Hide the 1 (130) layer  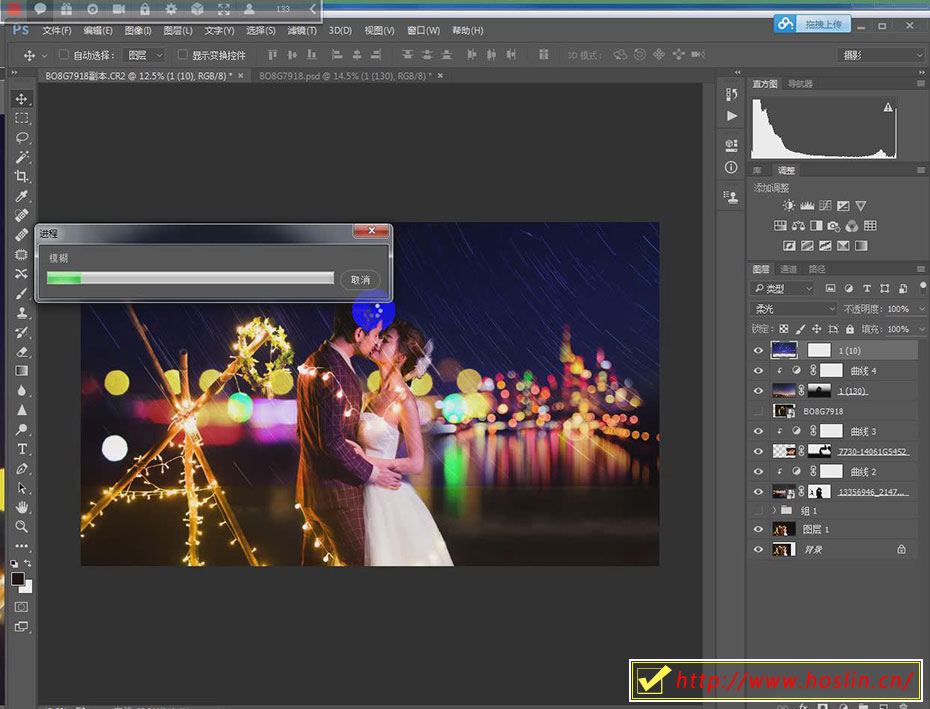point(758,391)
